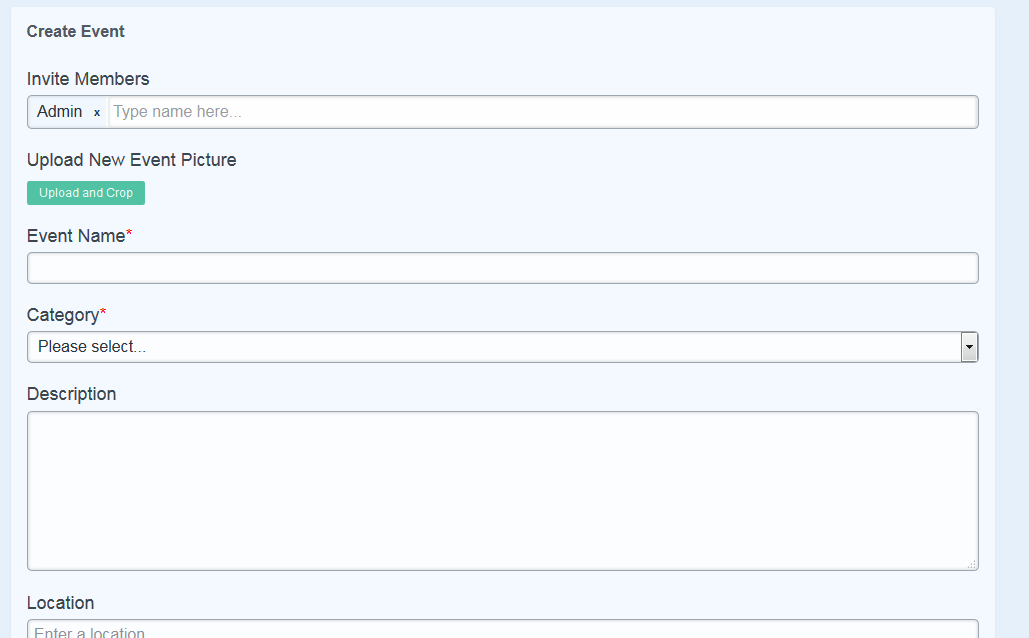Screen dimensions: 1029x638
Task: Click the Upload New Event Picture label
Action: (131, 160)
